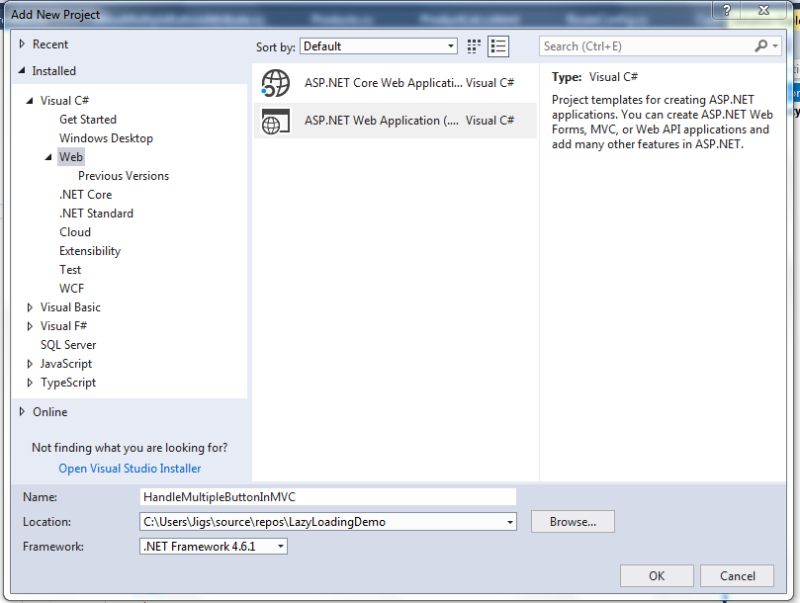Select the ASP.NET Core Web Application globe icon
Screen dimensions: 800x603
276,83
